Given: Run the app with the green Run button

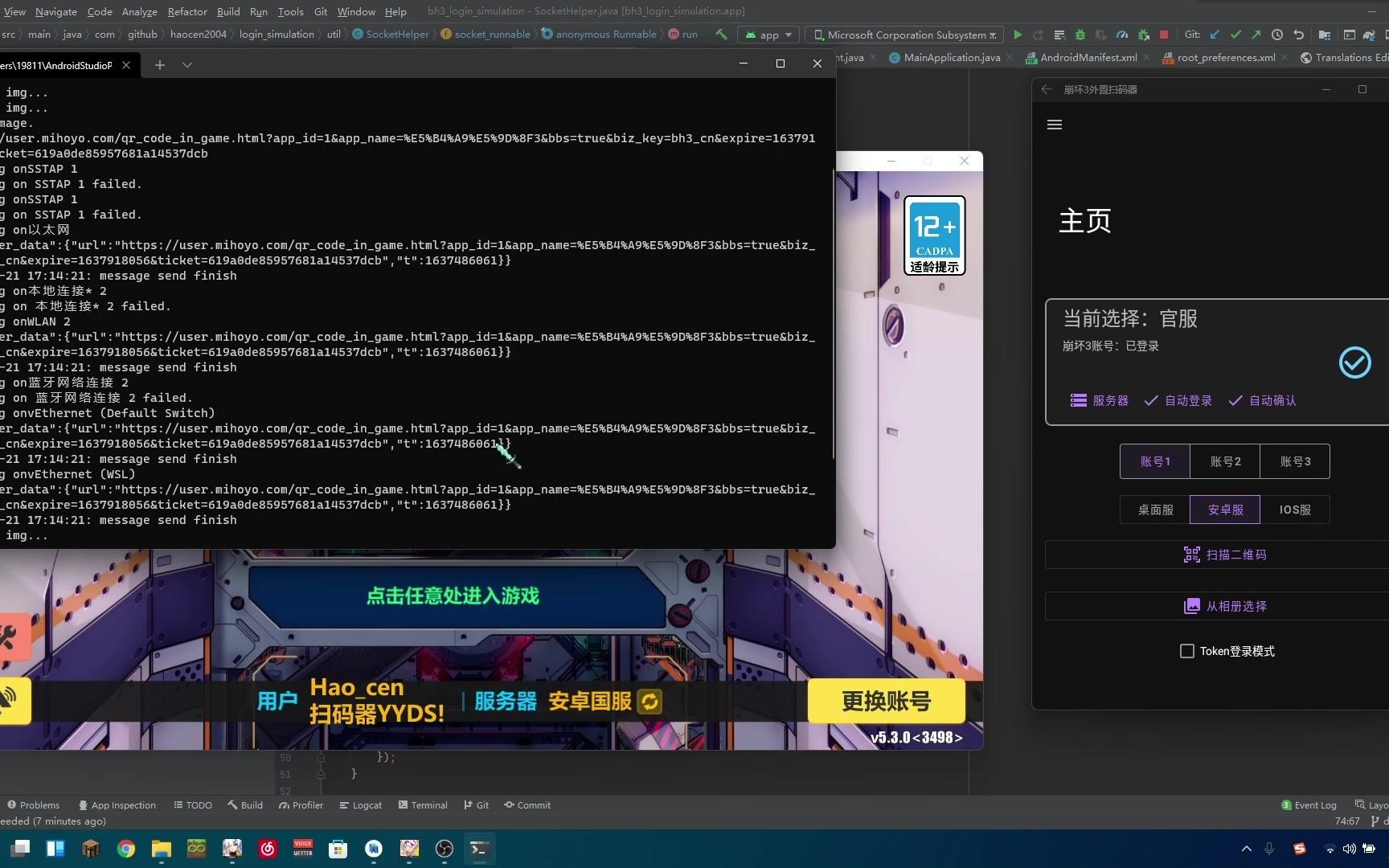Looking at the screenshot, I should pyautogui.click(x=1018, y=35).
